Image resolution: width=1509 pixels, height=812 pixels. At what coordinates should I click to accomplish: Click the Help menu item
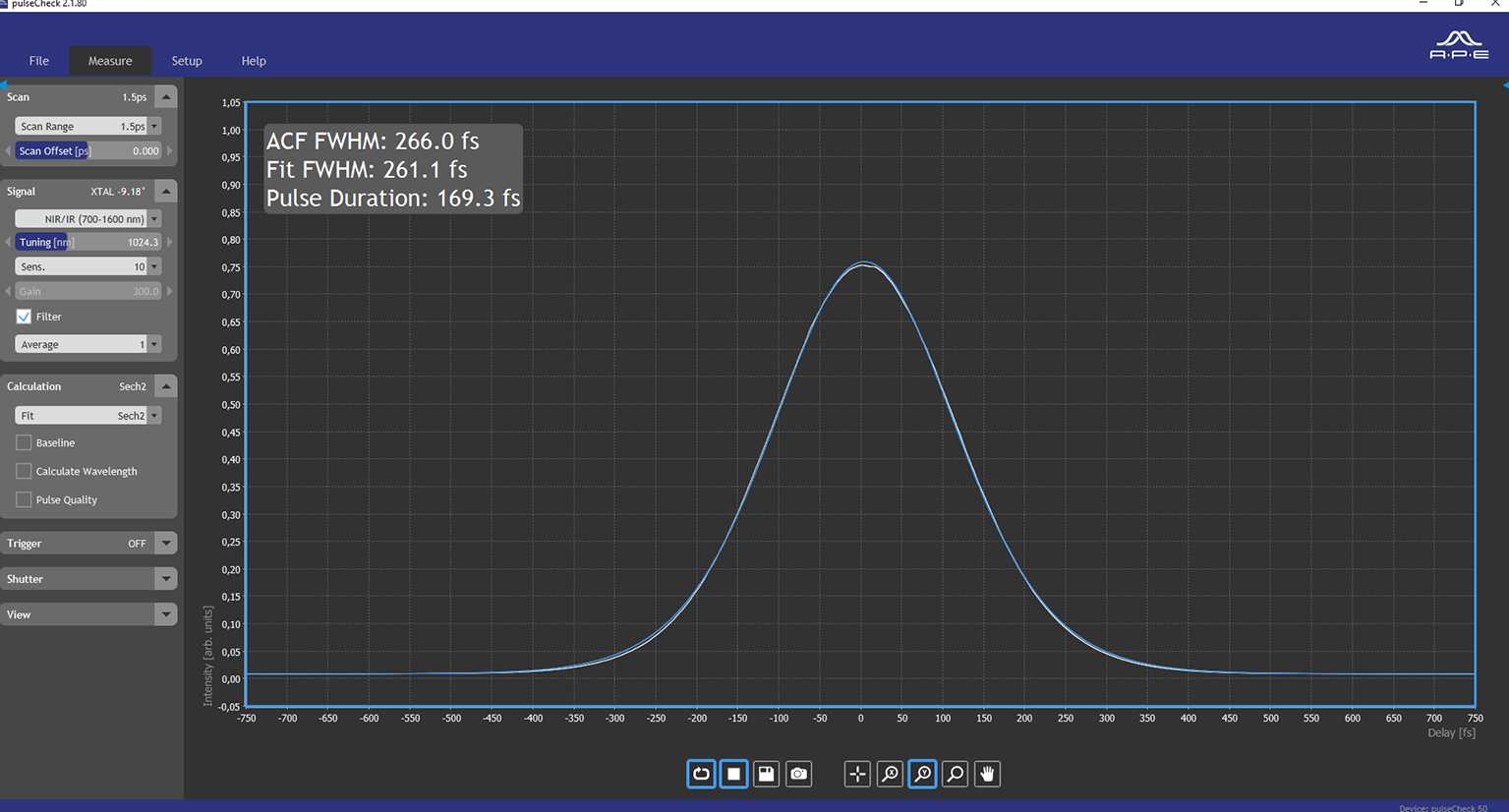click(254, 61)
